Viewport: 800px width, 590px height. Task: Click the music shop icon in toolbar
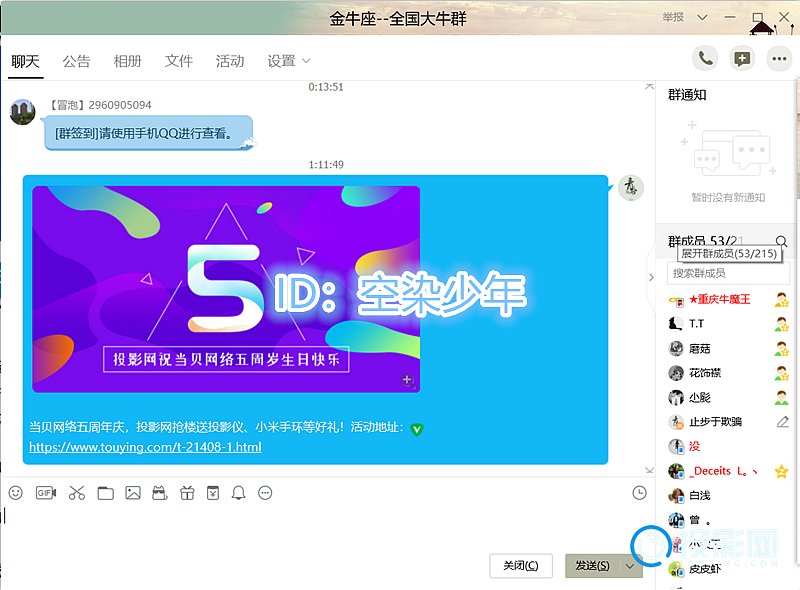(x=160, y=493)
